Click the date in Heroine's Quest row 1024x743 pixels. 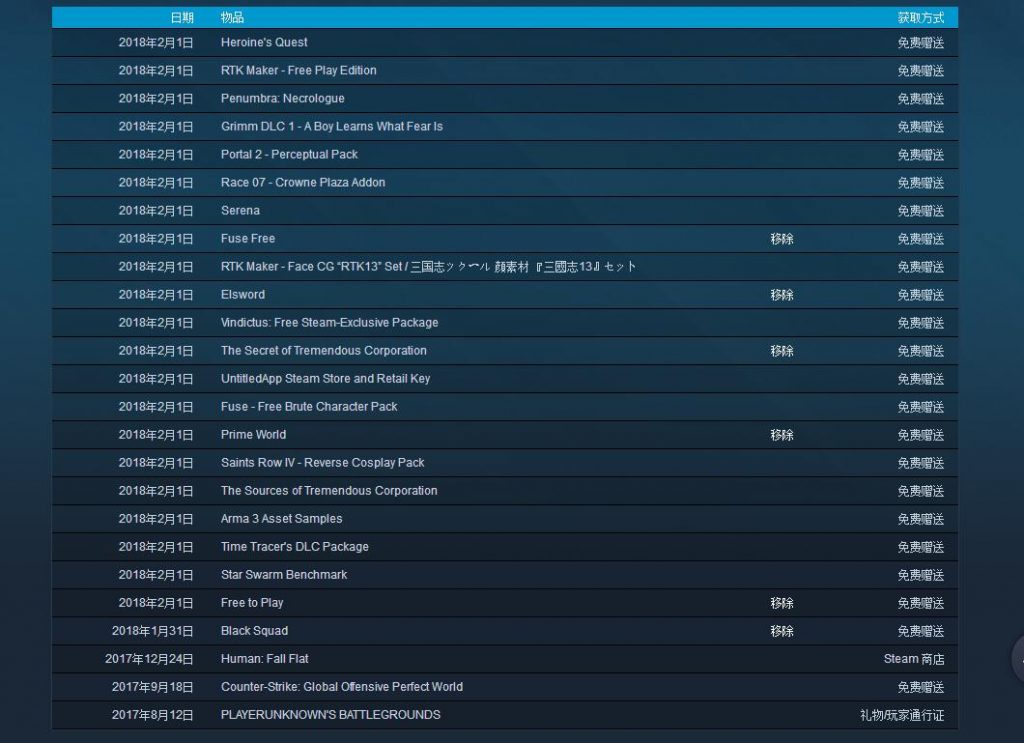(156, 43)
